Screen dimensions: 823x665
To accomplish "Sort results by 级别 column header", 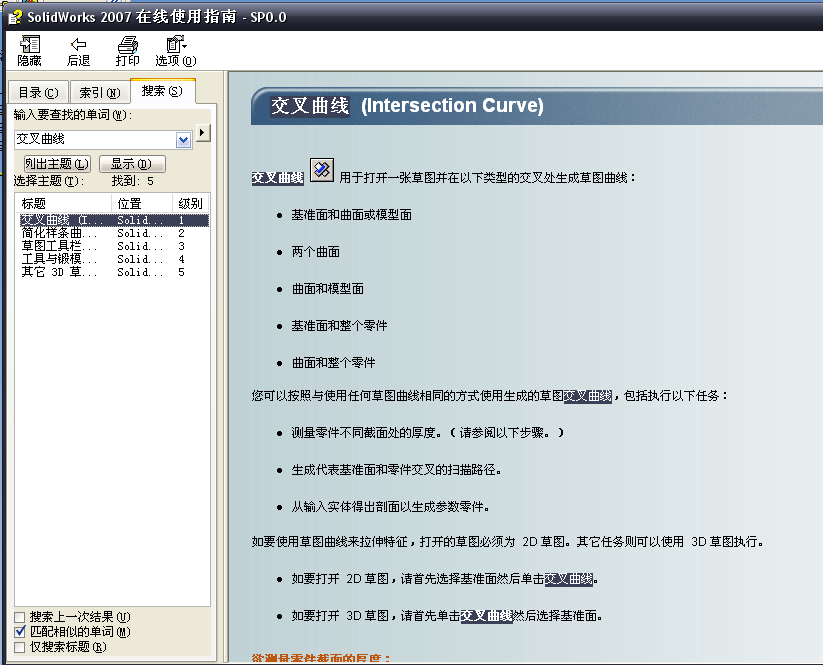I will pos(191,203).
